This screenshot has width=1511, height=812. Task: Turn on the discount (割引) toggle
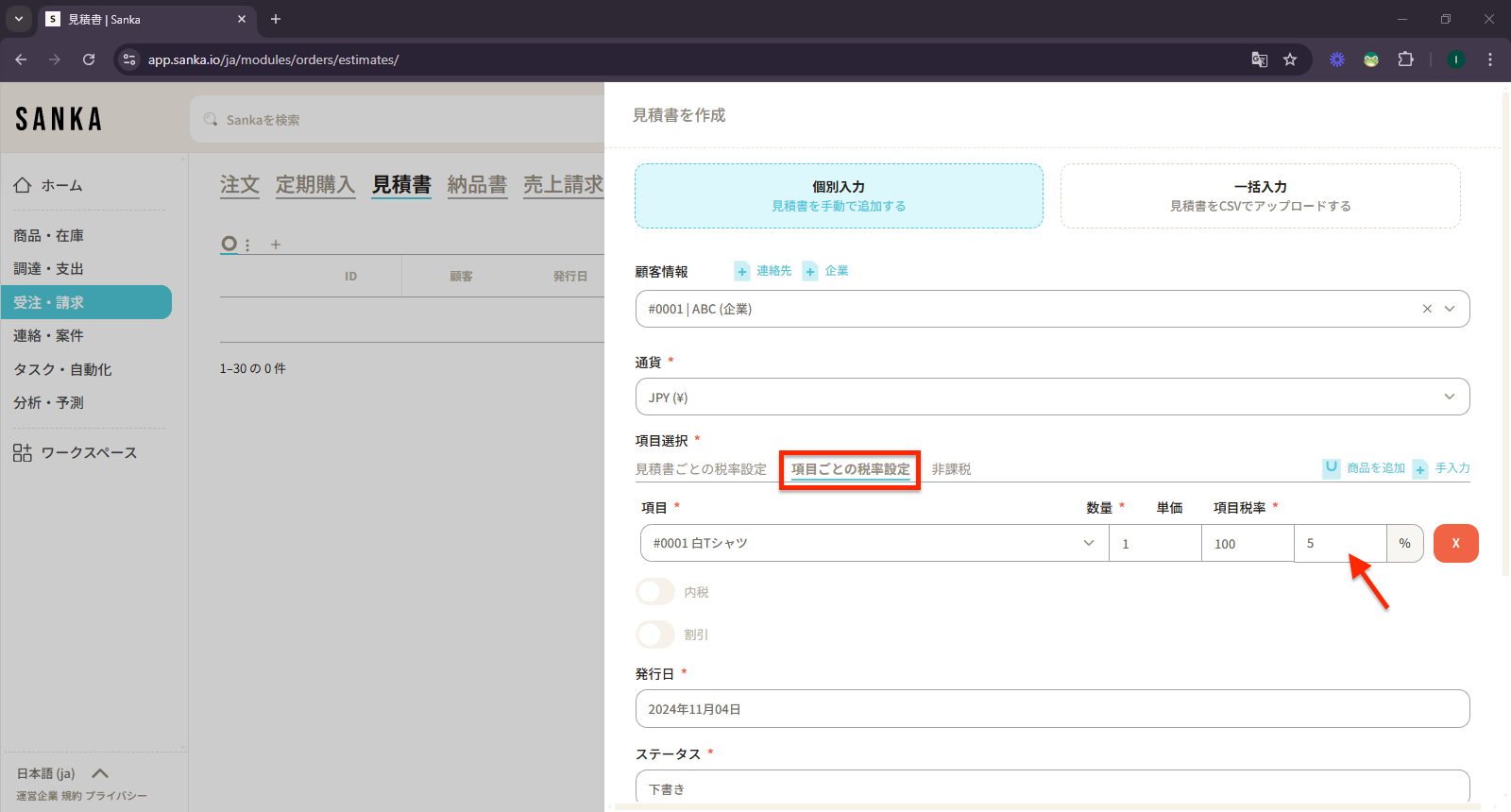coord(655,634)
